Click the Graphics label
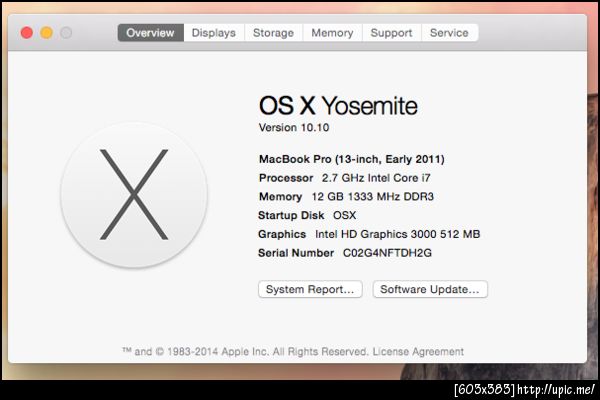Screen dimensions: 600x400 click(x=282, y=234)
